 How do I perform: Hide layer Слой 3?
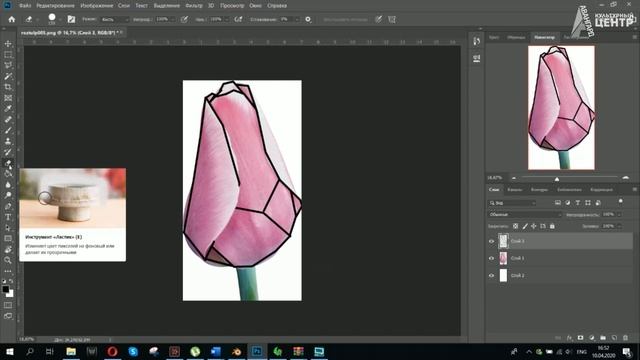pos(491,241)
